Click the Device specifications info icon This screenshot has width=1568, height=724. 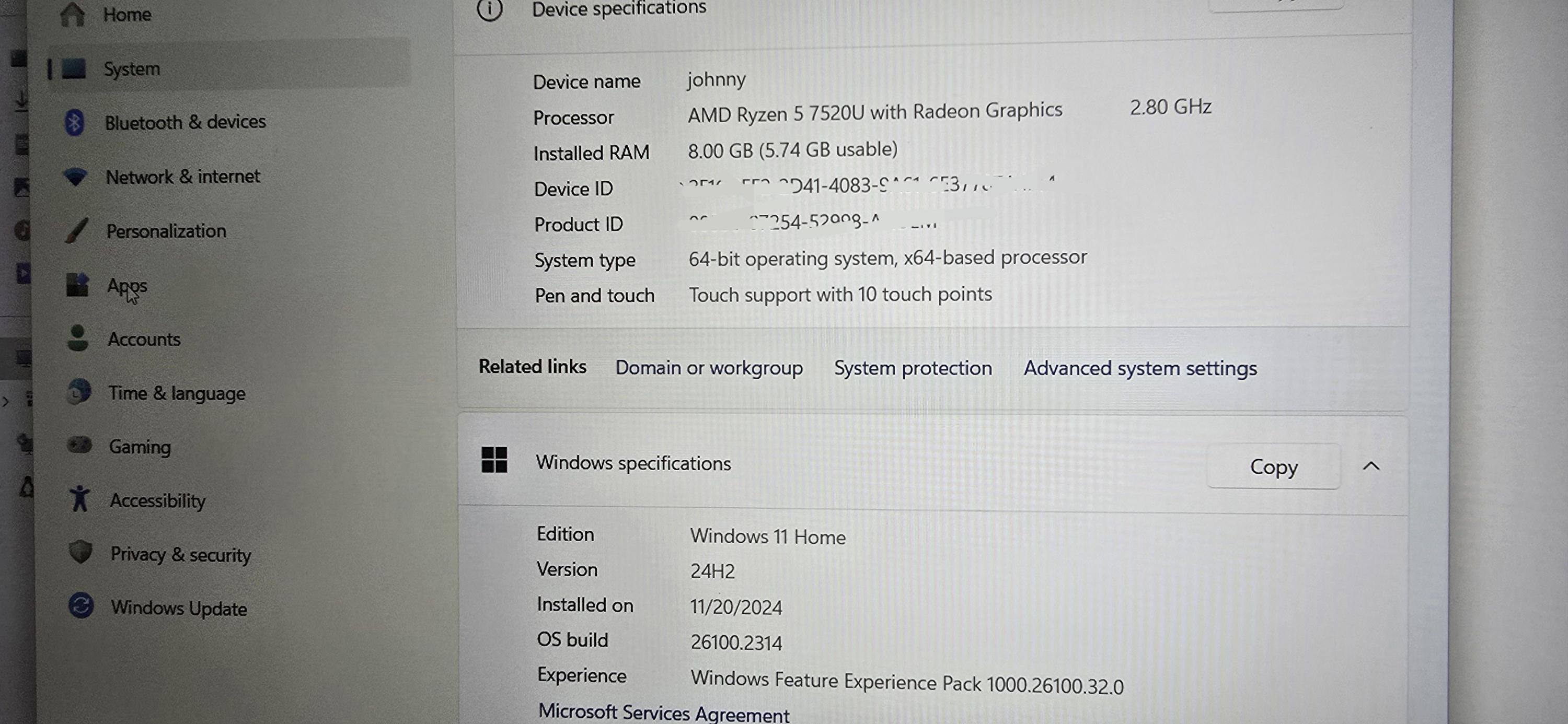click(x=490, y=9)
